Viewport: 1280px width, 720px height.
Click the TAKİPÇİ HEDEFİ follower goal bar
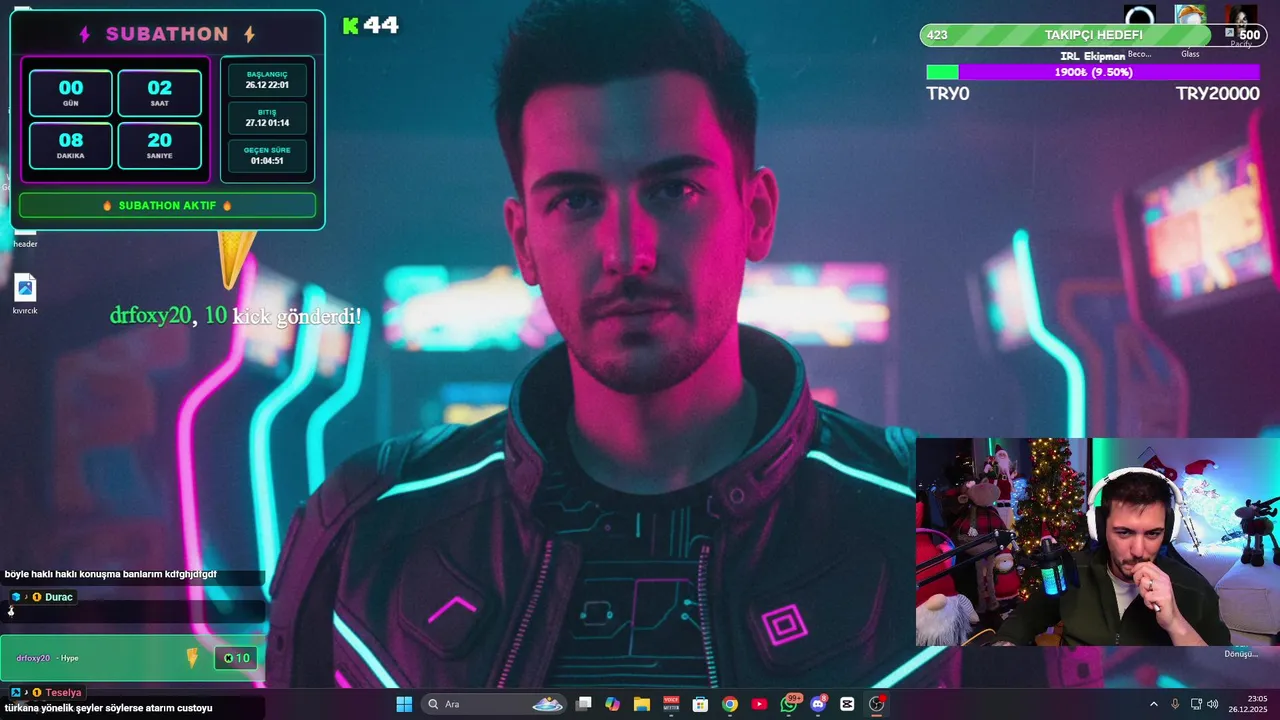tap(1093, 35)
